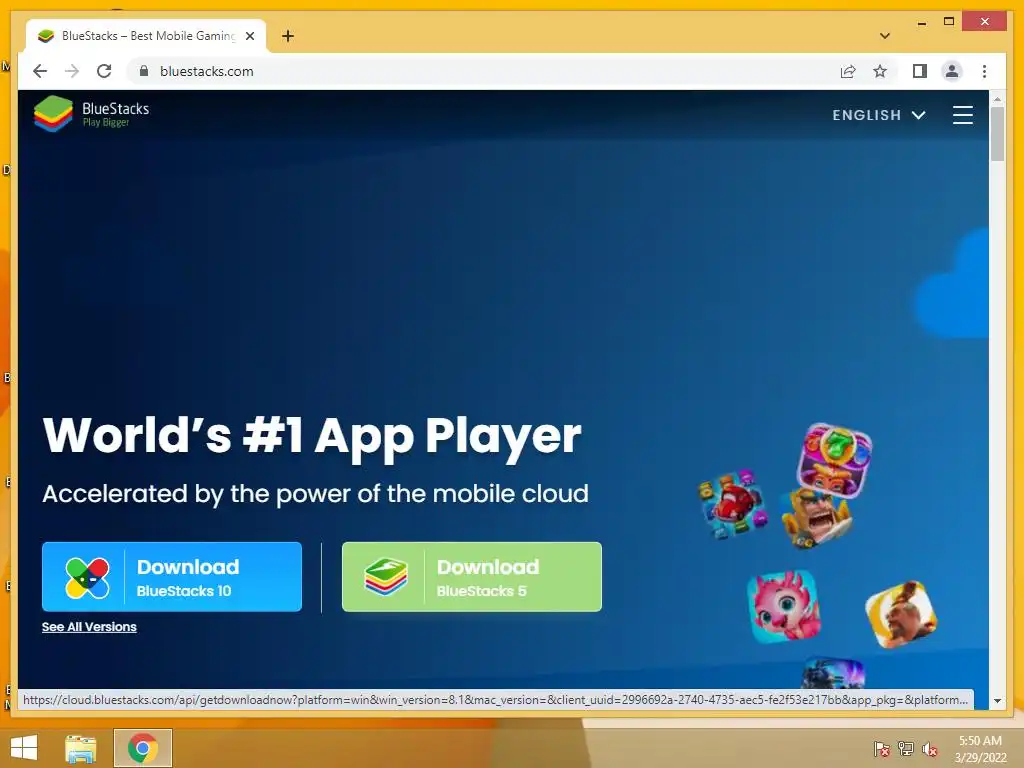Click the Chrome taskbar icon
The width and height of the screenshot is (1024, 768).
tap(143, 748)
